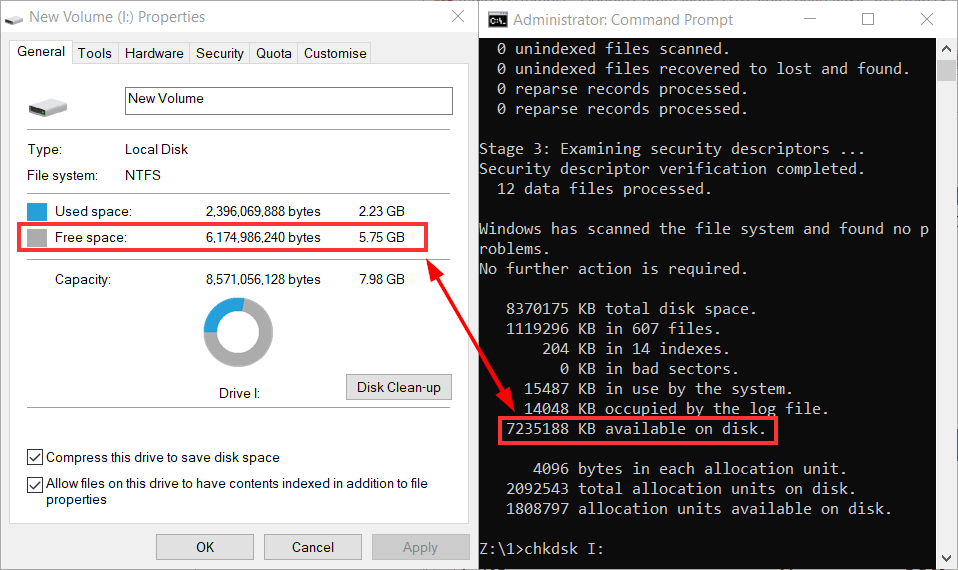Click the blue Used space color square
958x570 pixels.
(37, 211)
